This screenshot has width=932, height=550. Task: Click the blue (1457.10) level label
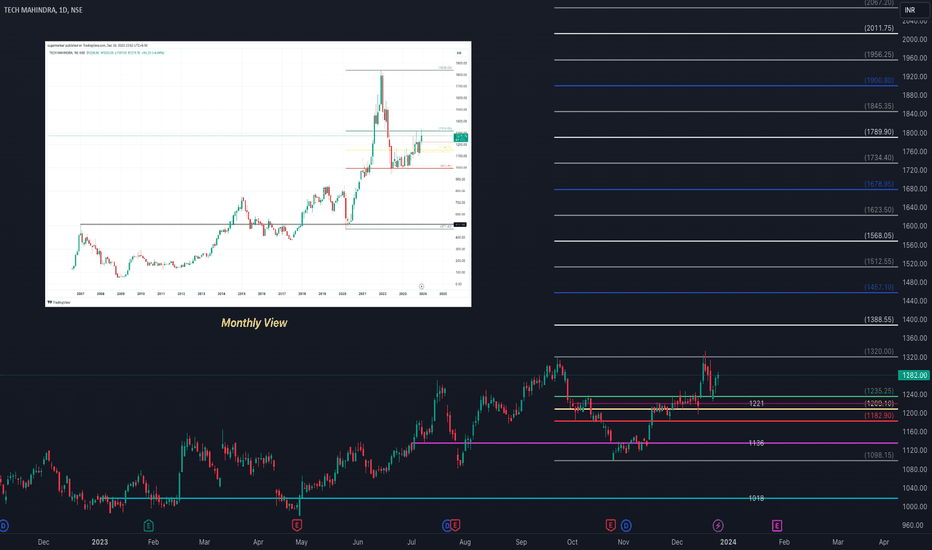coord(879,287)
